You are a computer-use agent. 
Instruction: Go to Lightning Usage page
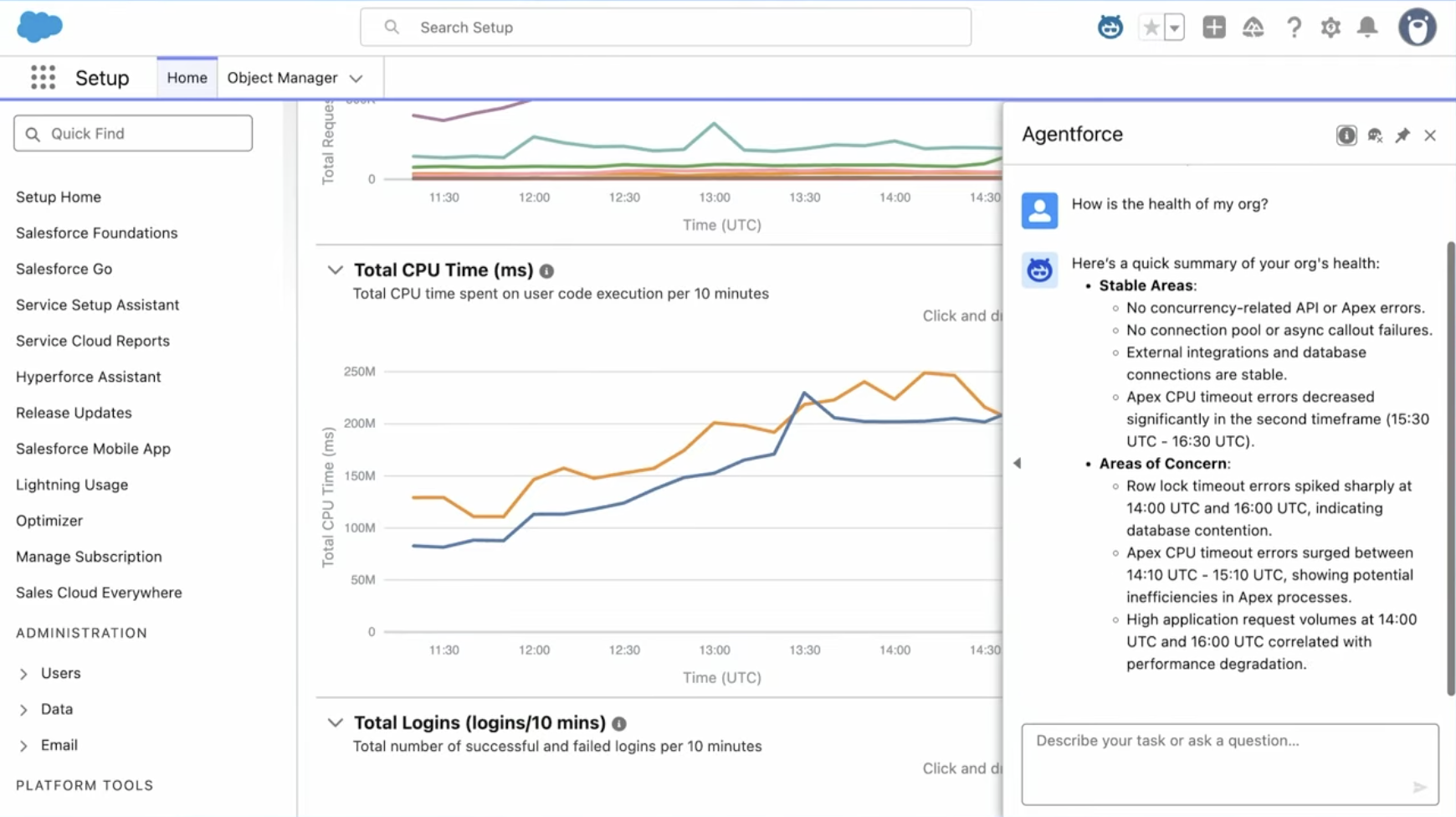coord(72,485)
